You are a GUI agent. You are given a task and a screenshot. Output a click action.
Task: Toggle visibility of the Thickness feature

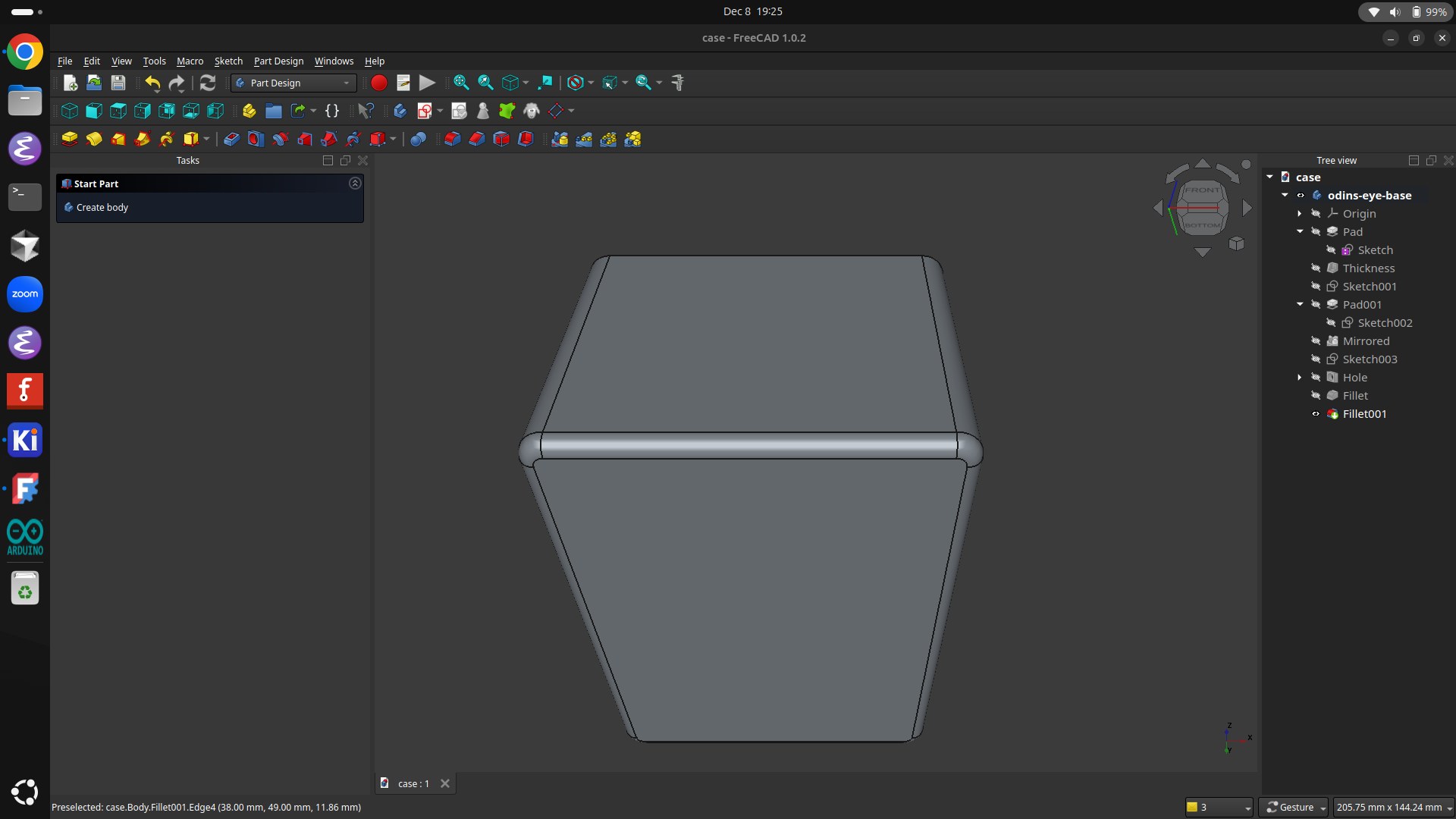(1317, 268)
